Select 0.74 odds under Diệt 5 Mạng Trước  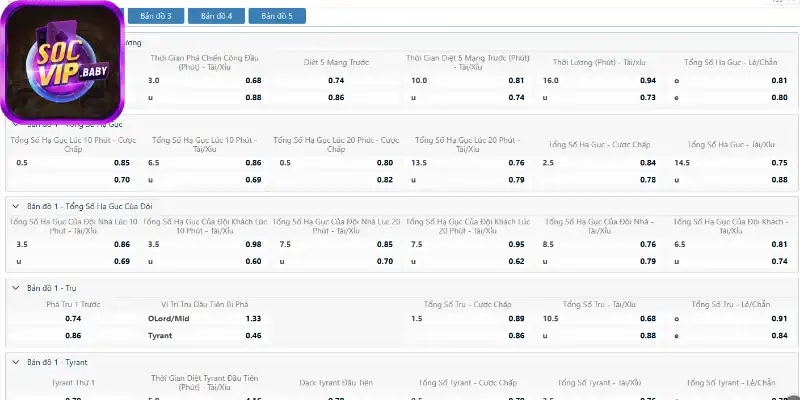click(x=336, y=80)
